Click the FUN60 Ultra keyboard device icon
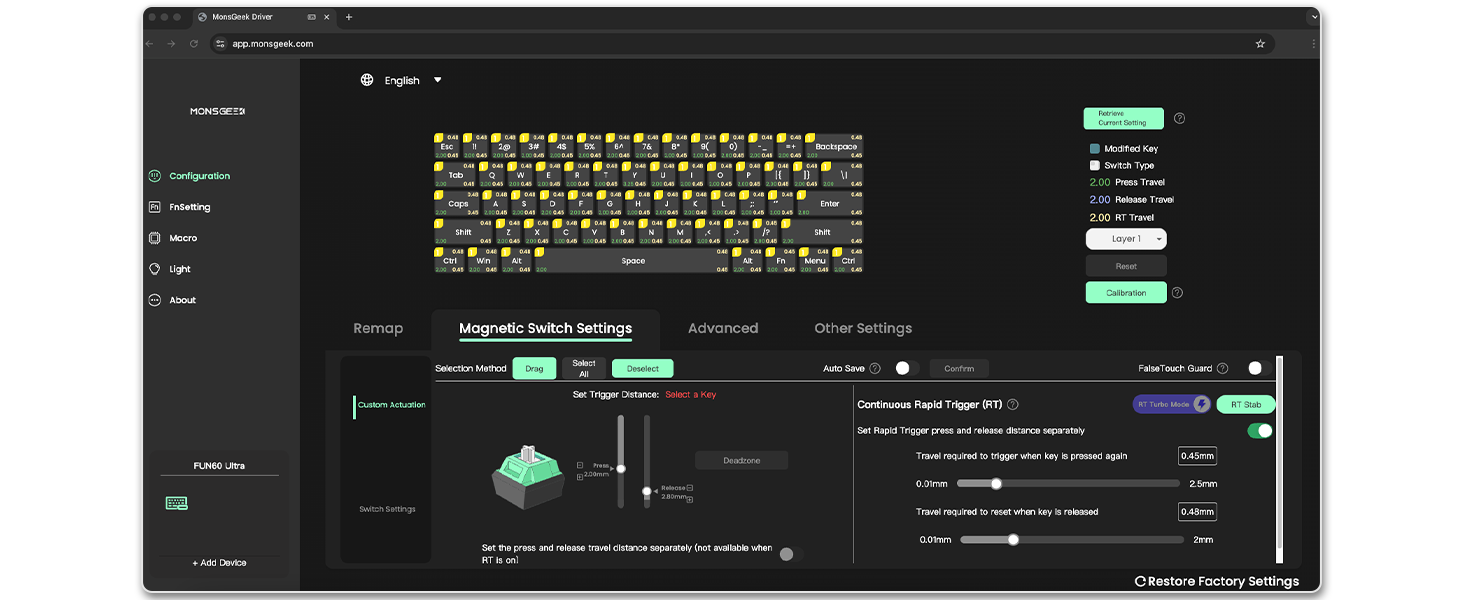 (x=177, y=503)
